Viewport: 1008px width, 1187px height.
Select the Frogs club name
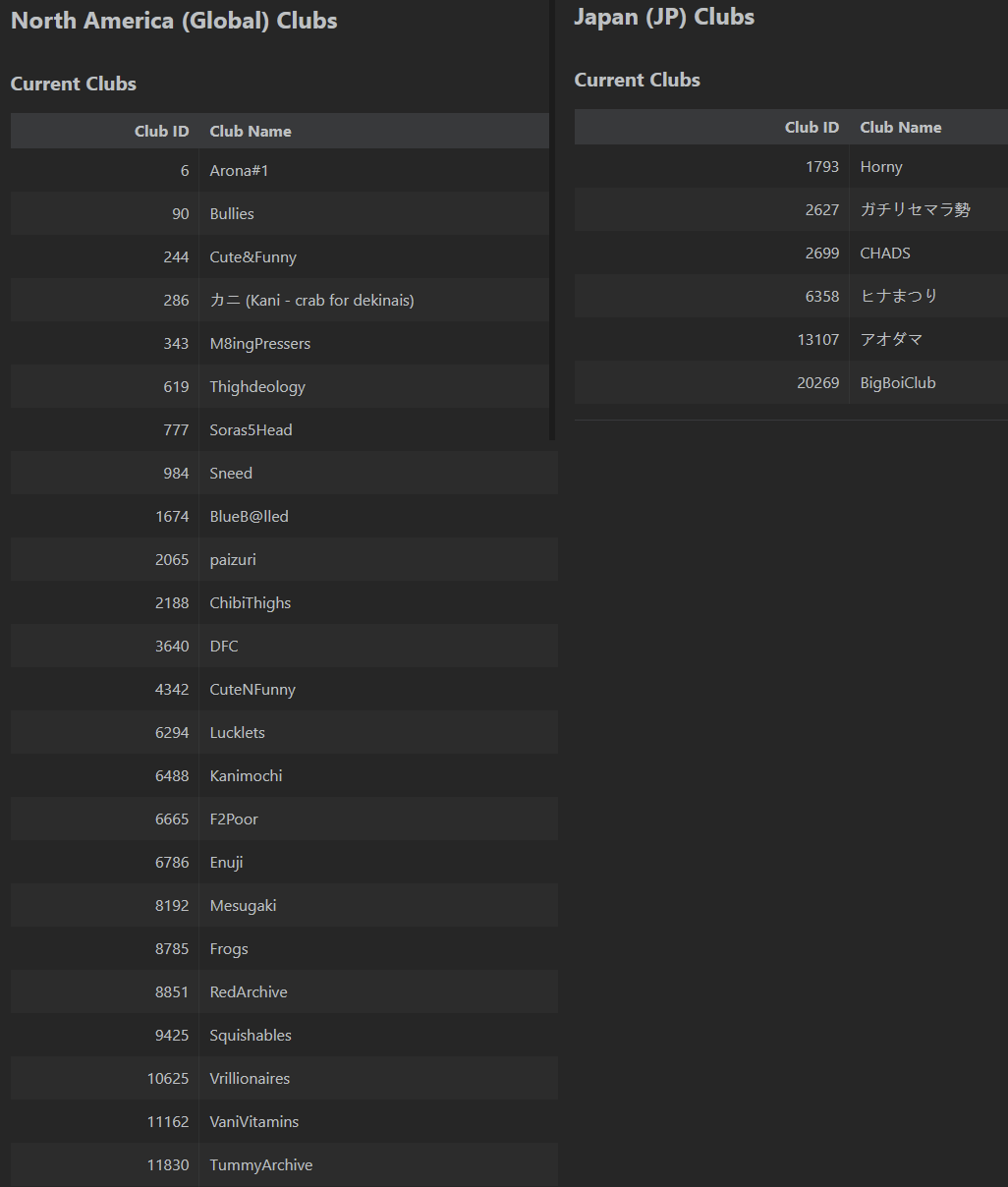pos(229,948)
